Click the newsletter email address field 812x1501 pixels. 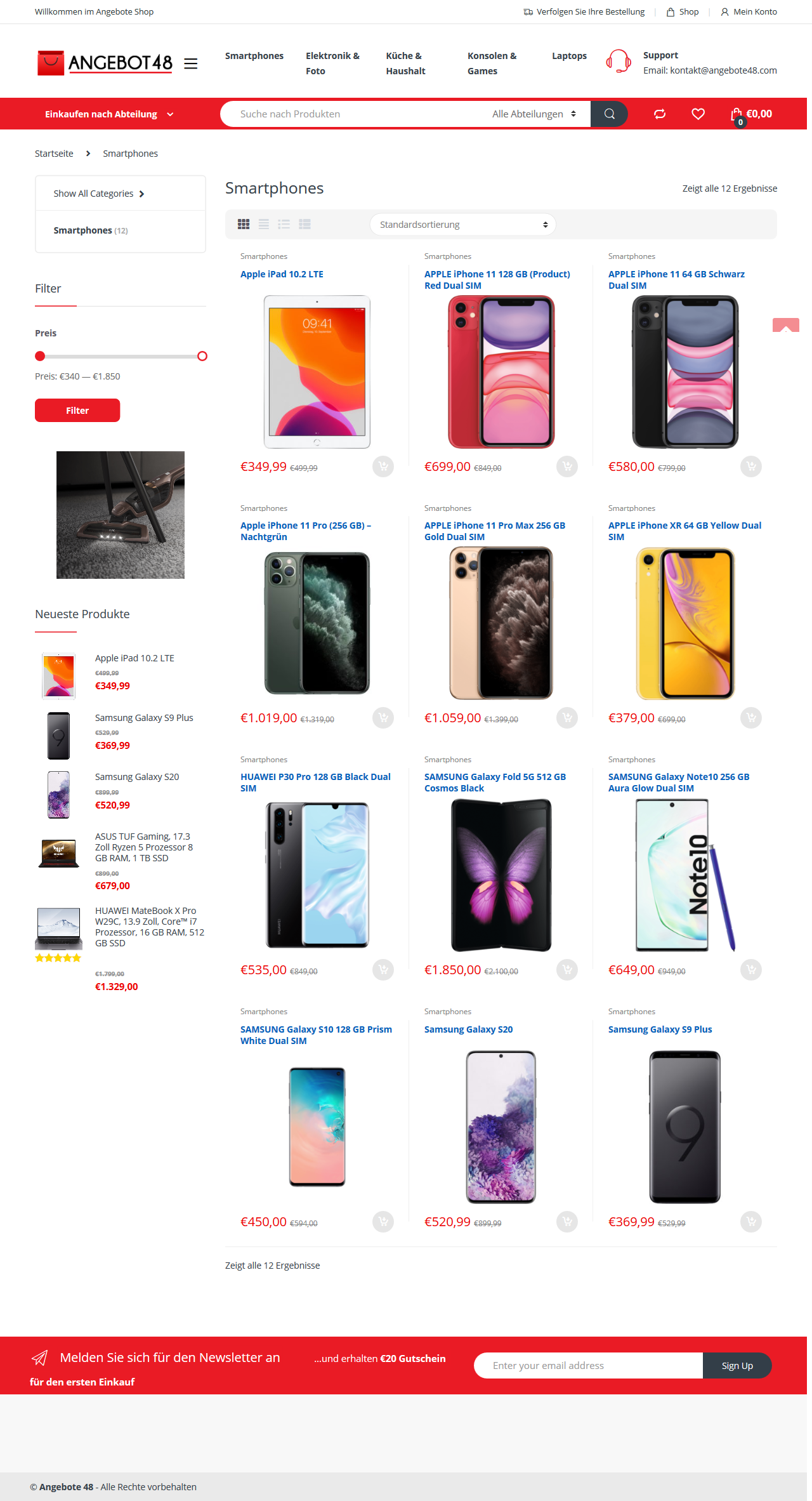coord(588,1365)
